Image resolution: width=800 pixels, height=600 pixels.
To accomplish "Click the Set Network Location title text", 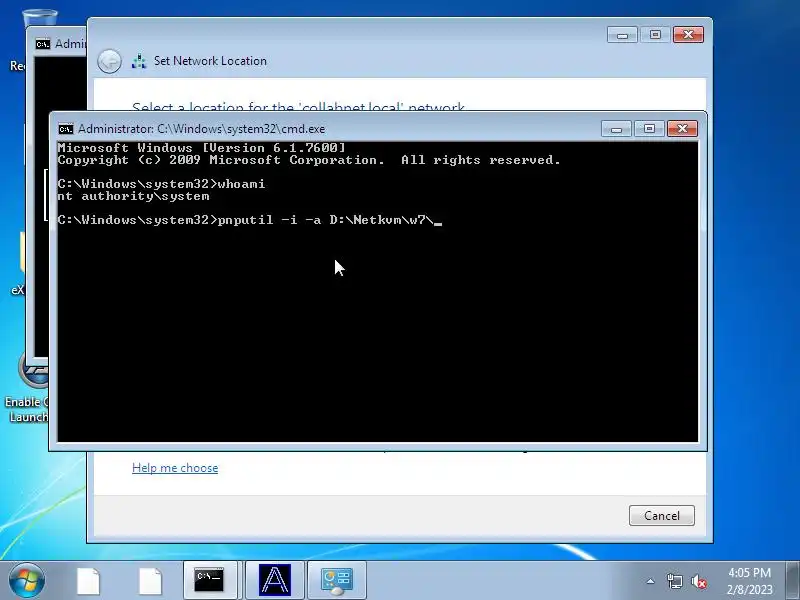I will tap(210, 61).
